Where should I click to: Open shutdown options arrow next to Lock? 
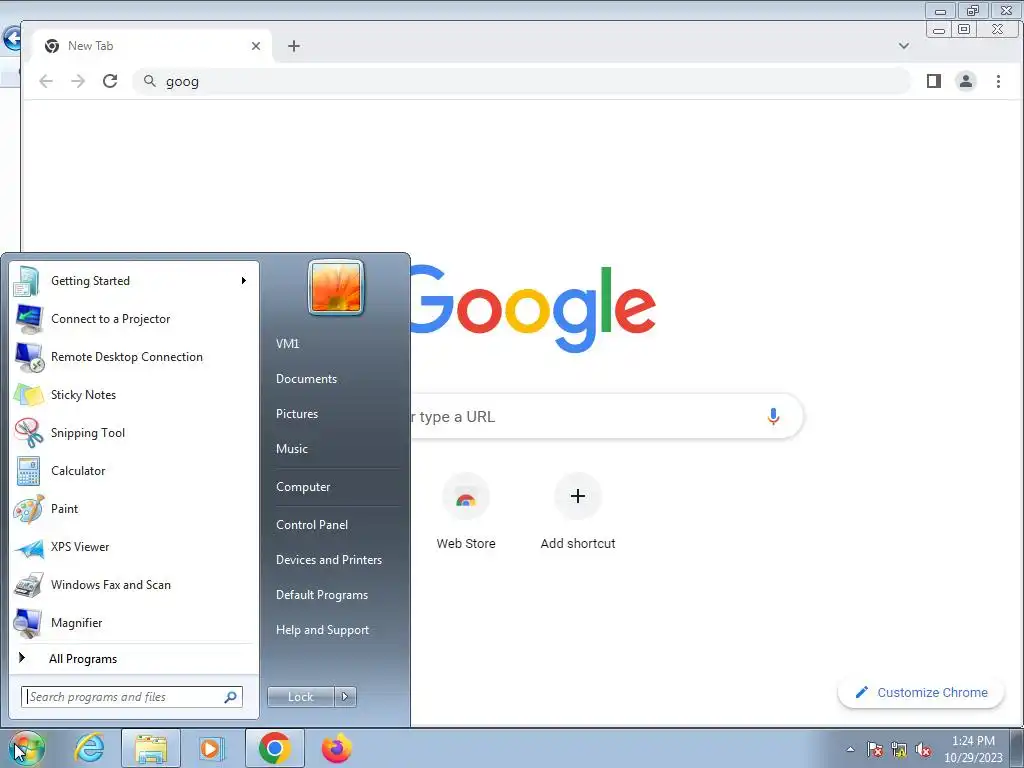coord(345,697)
